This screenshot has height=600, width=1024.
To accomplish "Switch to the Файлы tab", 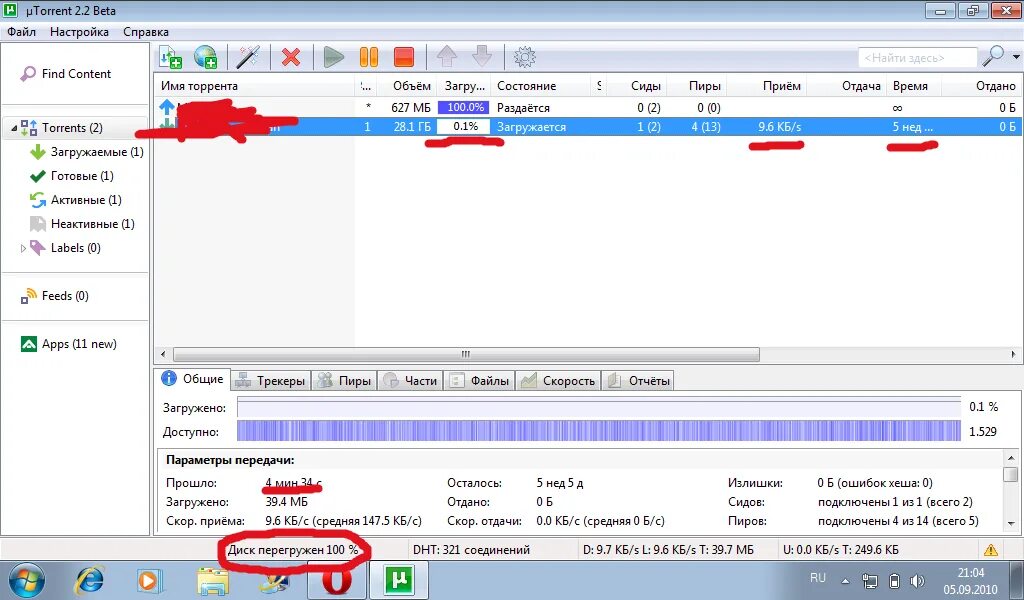I will (x=479, y=381).
